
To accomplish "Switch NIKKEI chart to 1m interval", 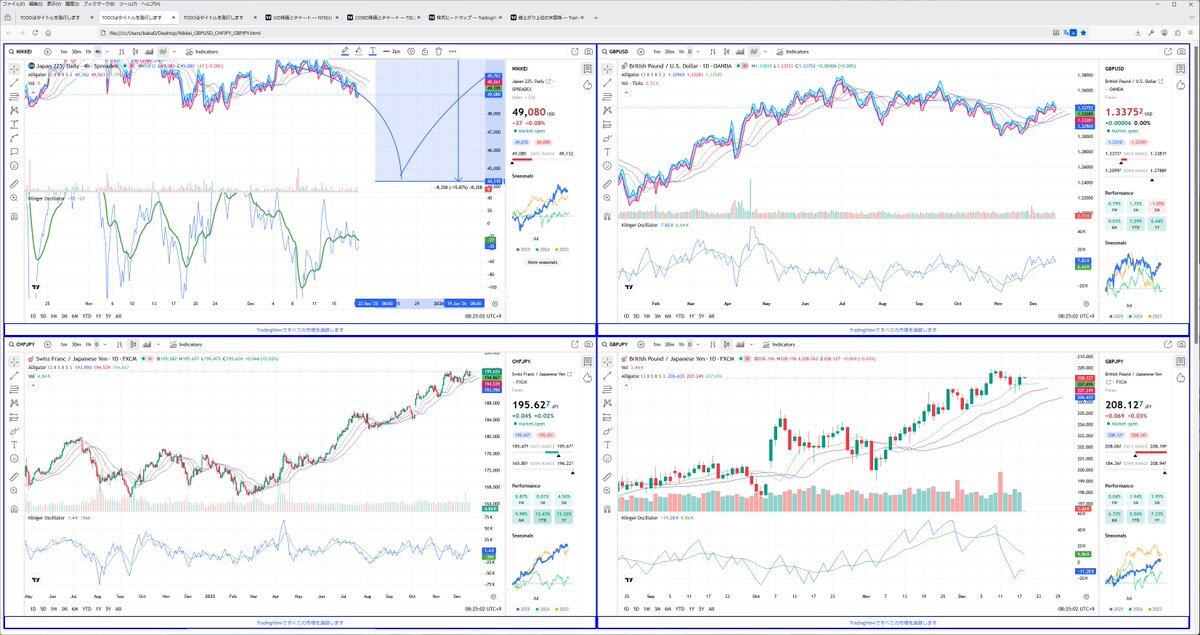I will pos(63,51).
